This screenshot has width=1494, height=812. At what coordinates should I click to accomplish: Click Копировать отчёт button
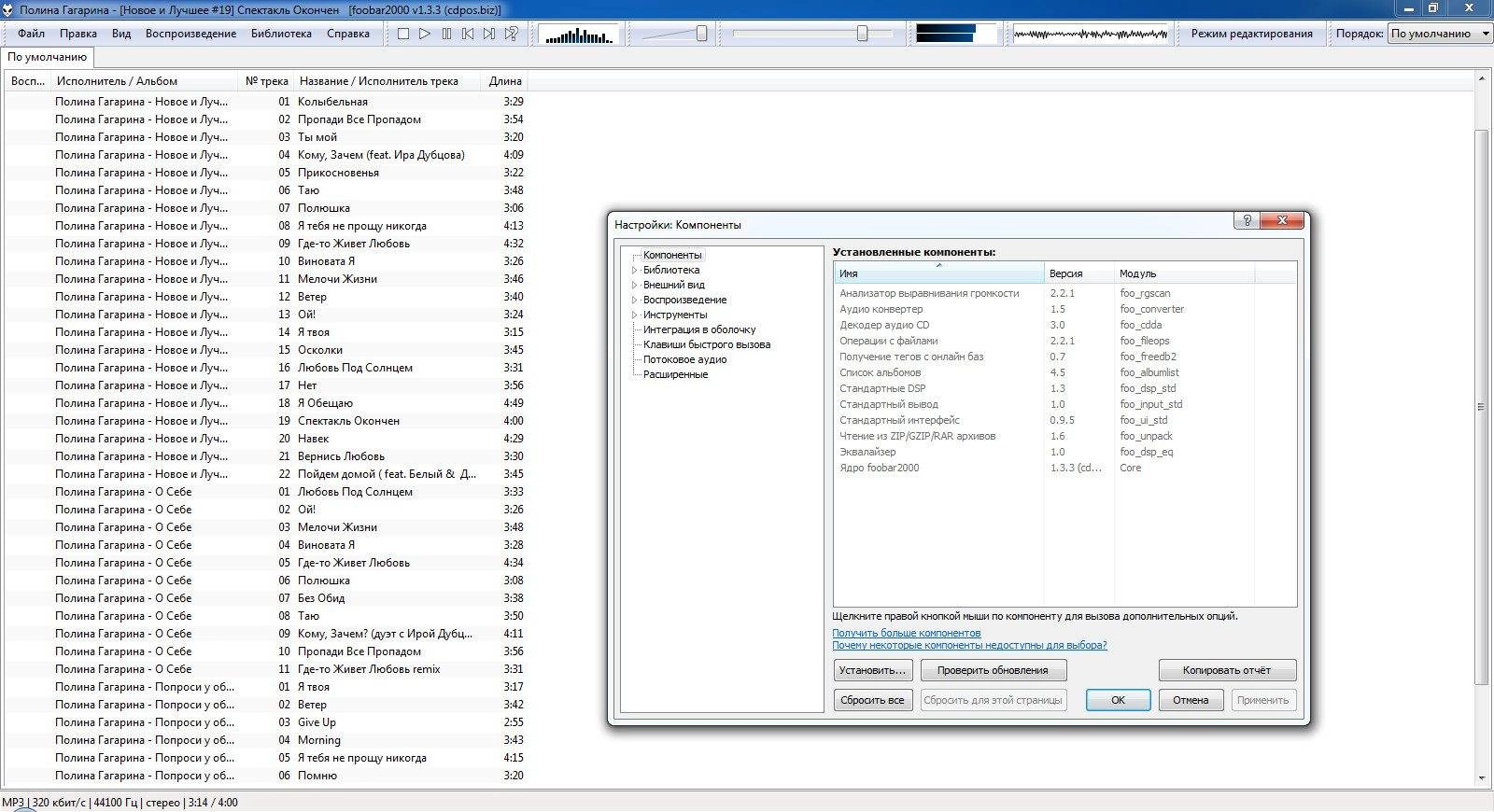(x=1226, y=670)
